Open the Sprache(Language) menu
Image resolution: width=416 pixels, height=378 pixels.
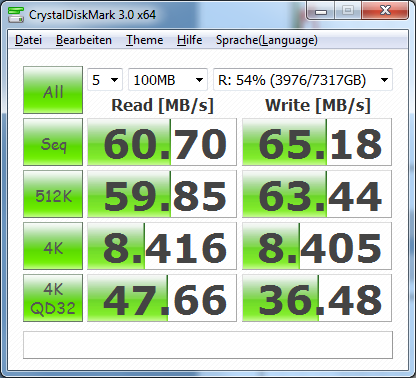[267, 40]
